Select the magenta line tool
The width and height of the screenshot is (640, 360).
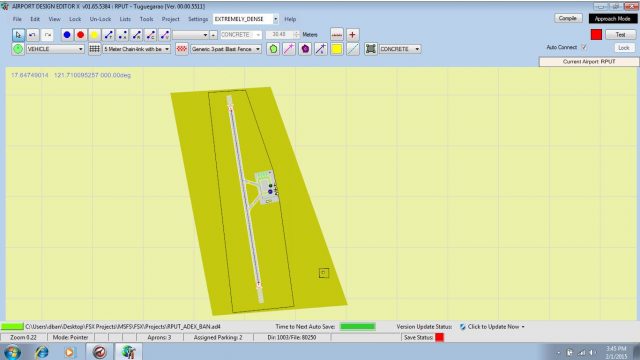(289, 49)
